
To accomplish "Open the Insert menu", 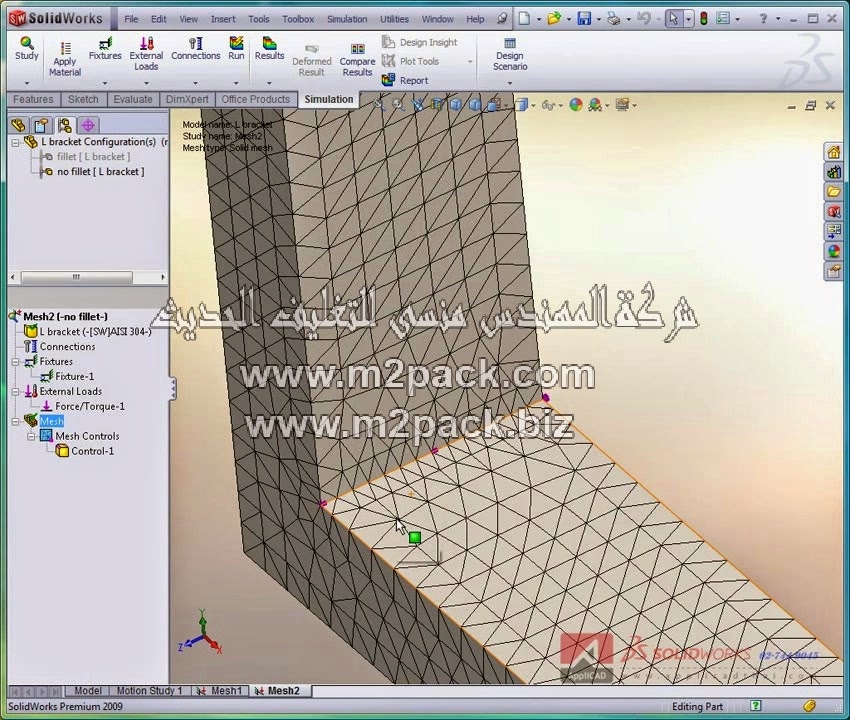I will click(x=223, y=19).
